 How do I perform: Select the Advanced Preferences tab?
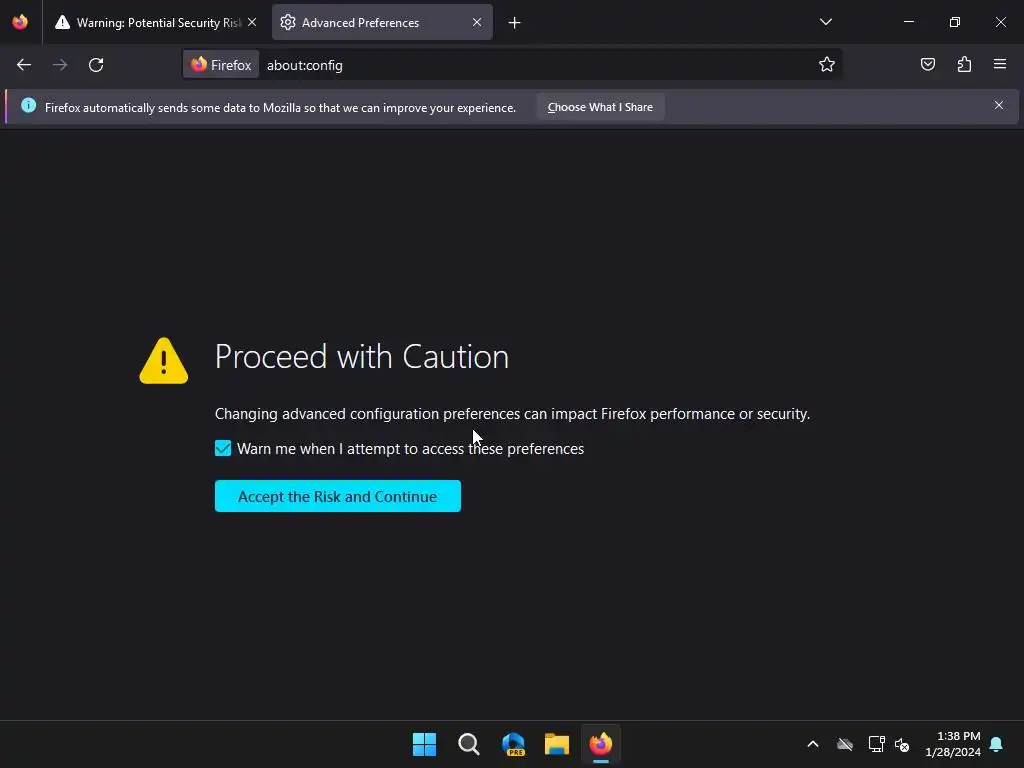coord(382,22)
